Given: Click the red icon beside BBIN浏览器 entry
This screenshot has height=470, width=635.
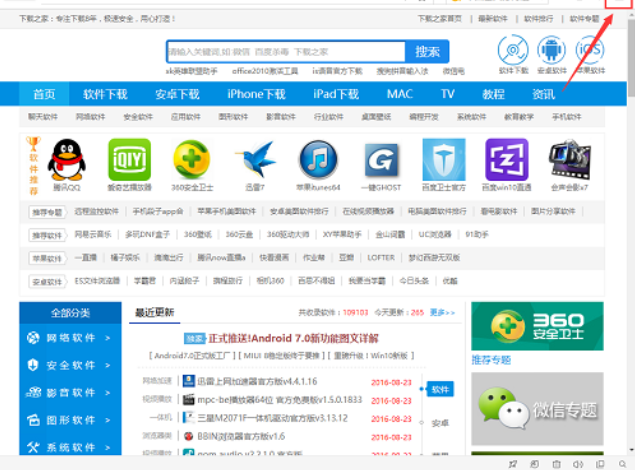Looking at the screenshot, I should pos(188,436).
